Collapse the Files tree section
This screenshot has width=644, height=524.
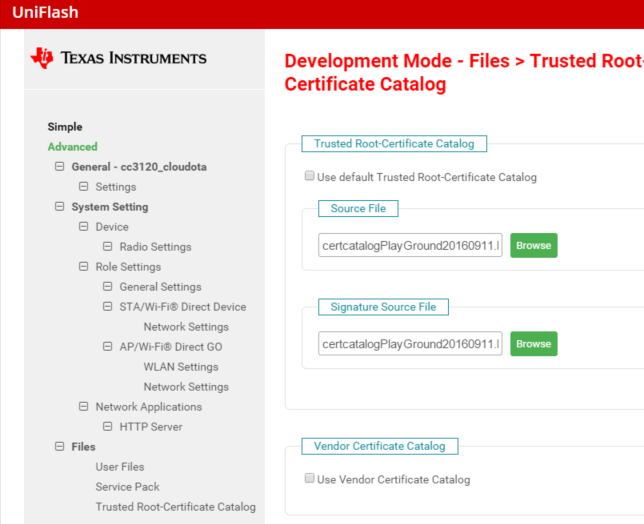tap(60, 447)
